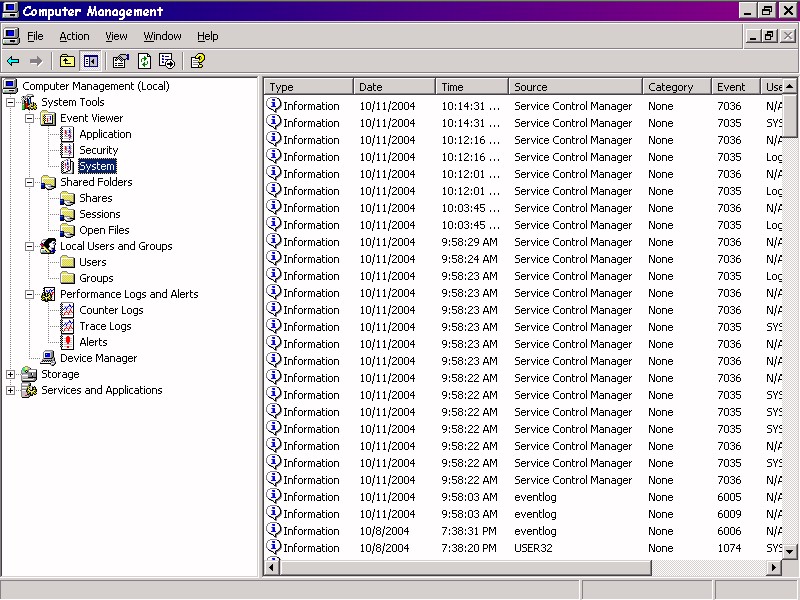Click the scroll-left arrow of event list
The width and height of the screenshot is (800, 600).
(x=272, y=567)
